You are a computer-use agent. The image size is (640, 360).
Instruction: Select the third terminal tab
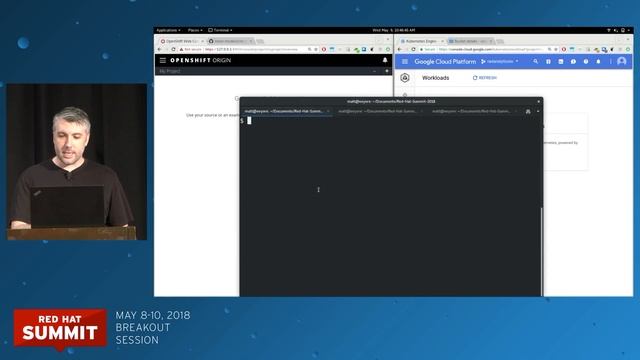tap(473, 111)
